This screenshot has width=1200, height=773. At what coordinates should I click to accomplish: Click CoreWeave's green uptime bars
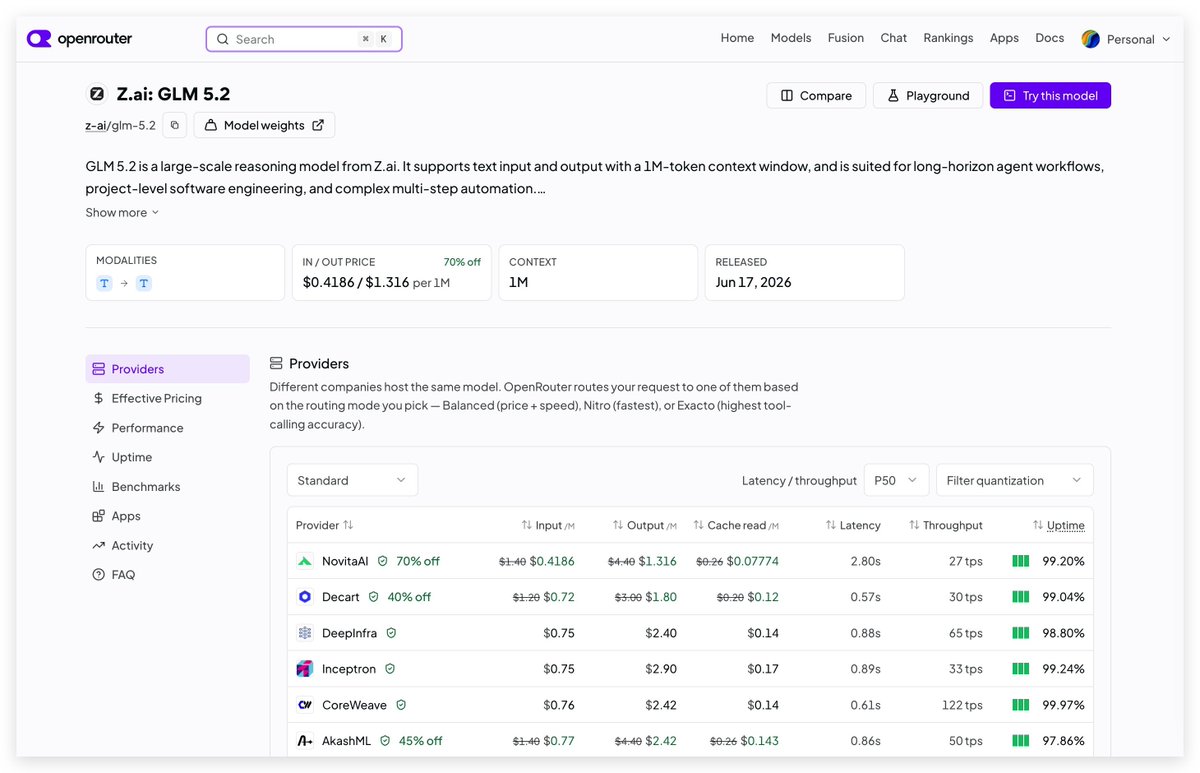(1020, 705)
